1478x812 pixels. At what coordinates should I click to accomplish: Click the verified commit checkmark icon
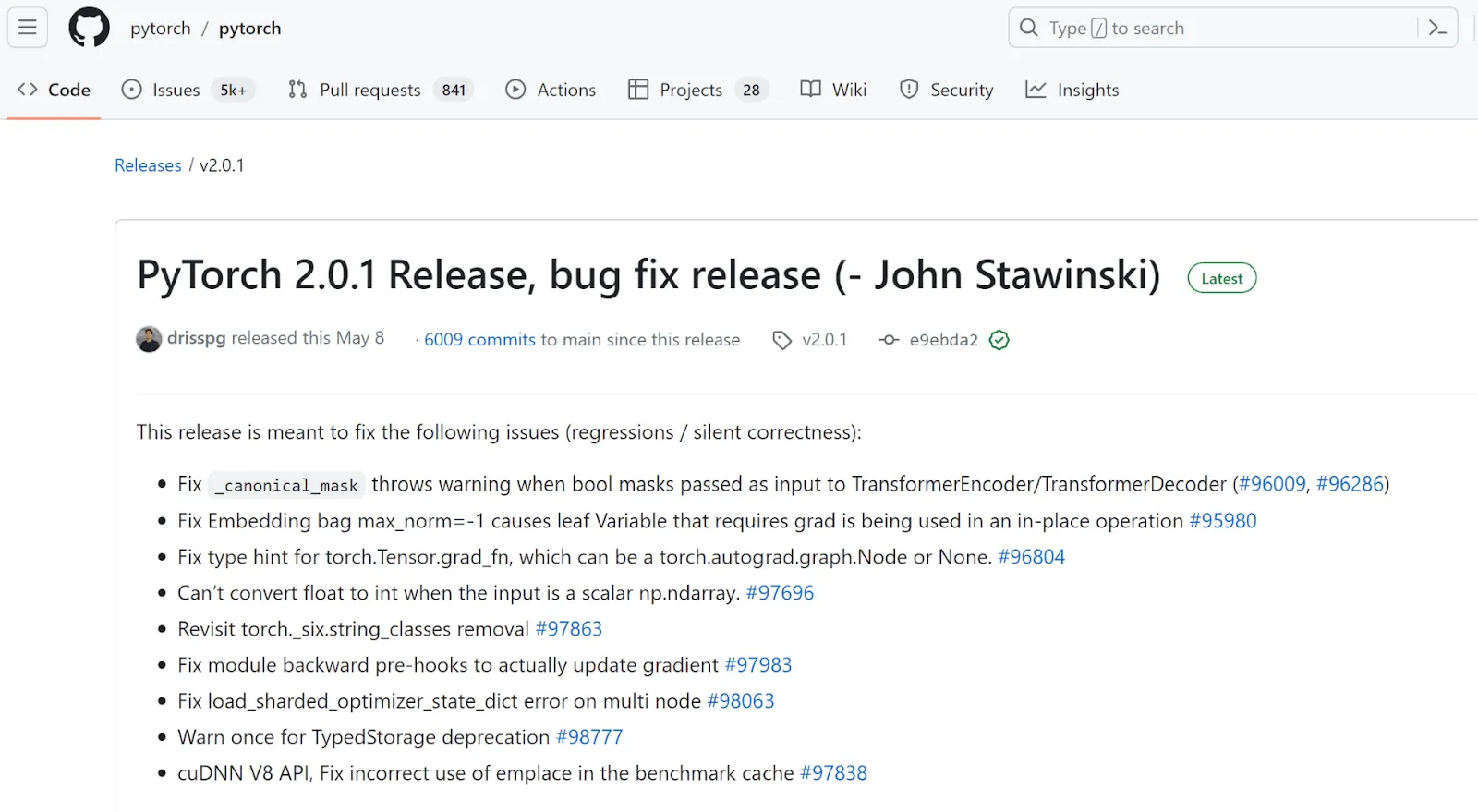coord(999,340)
